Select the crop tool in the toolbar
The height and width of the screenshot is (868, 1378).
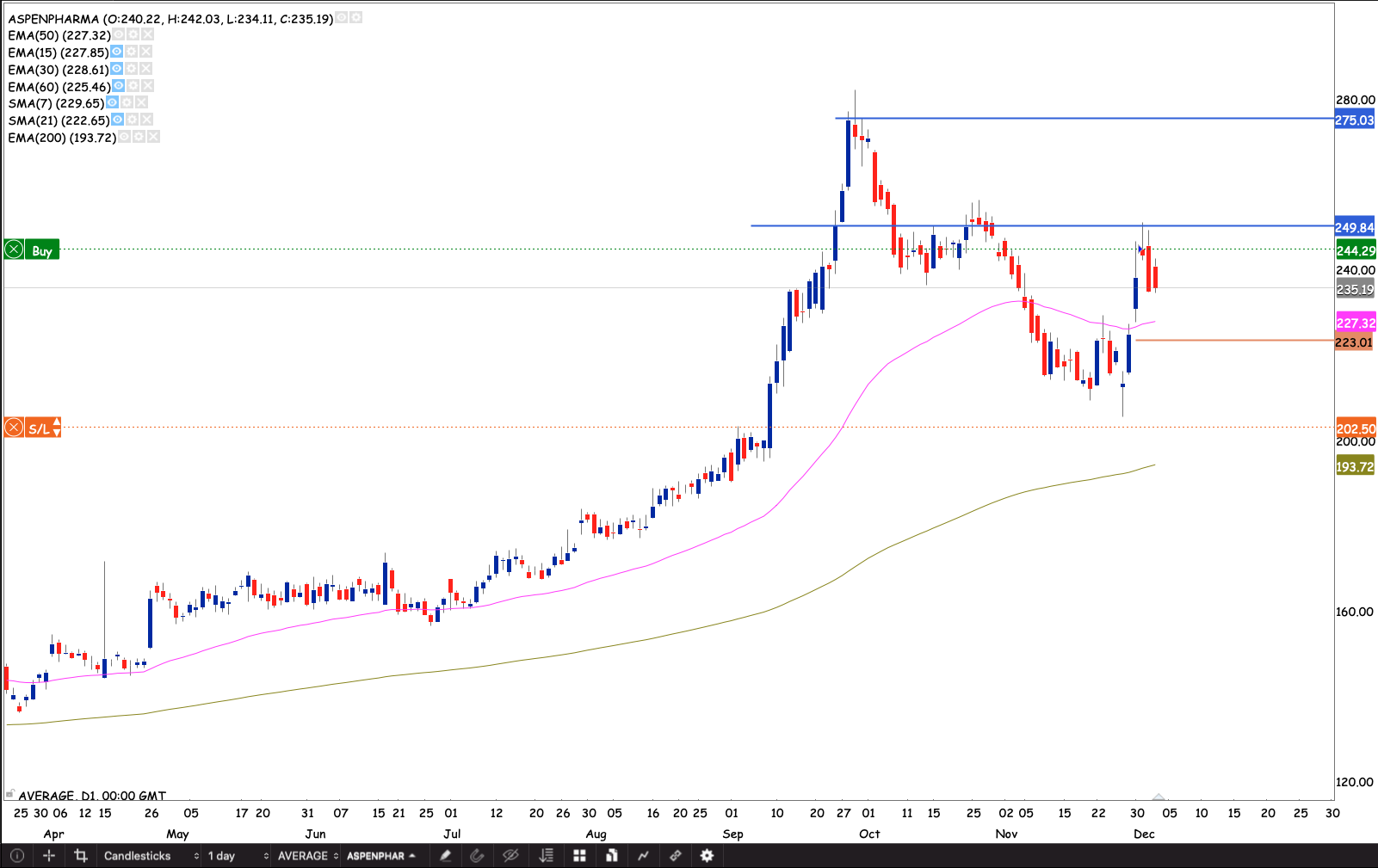pos(81,856)
